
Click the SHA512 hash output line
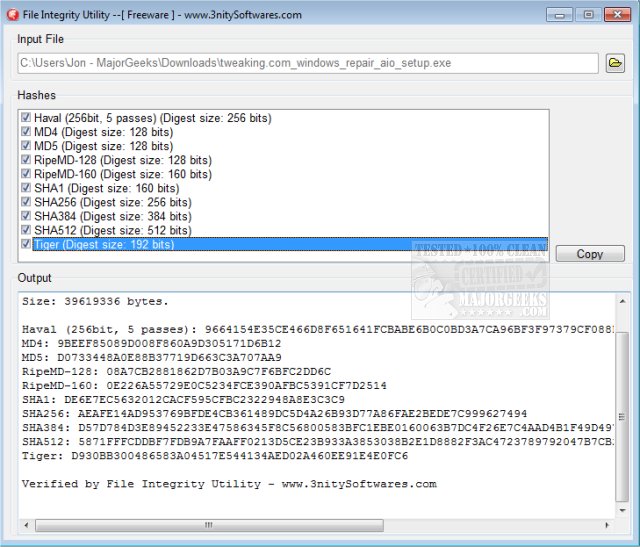318,442
